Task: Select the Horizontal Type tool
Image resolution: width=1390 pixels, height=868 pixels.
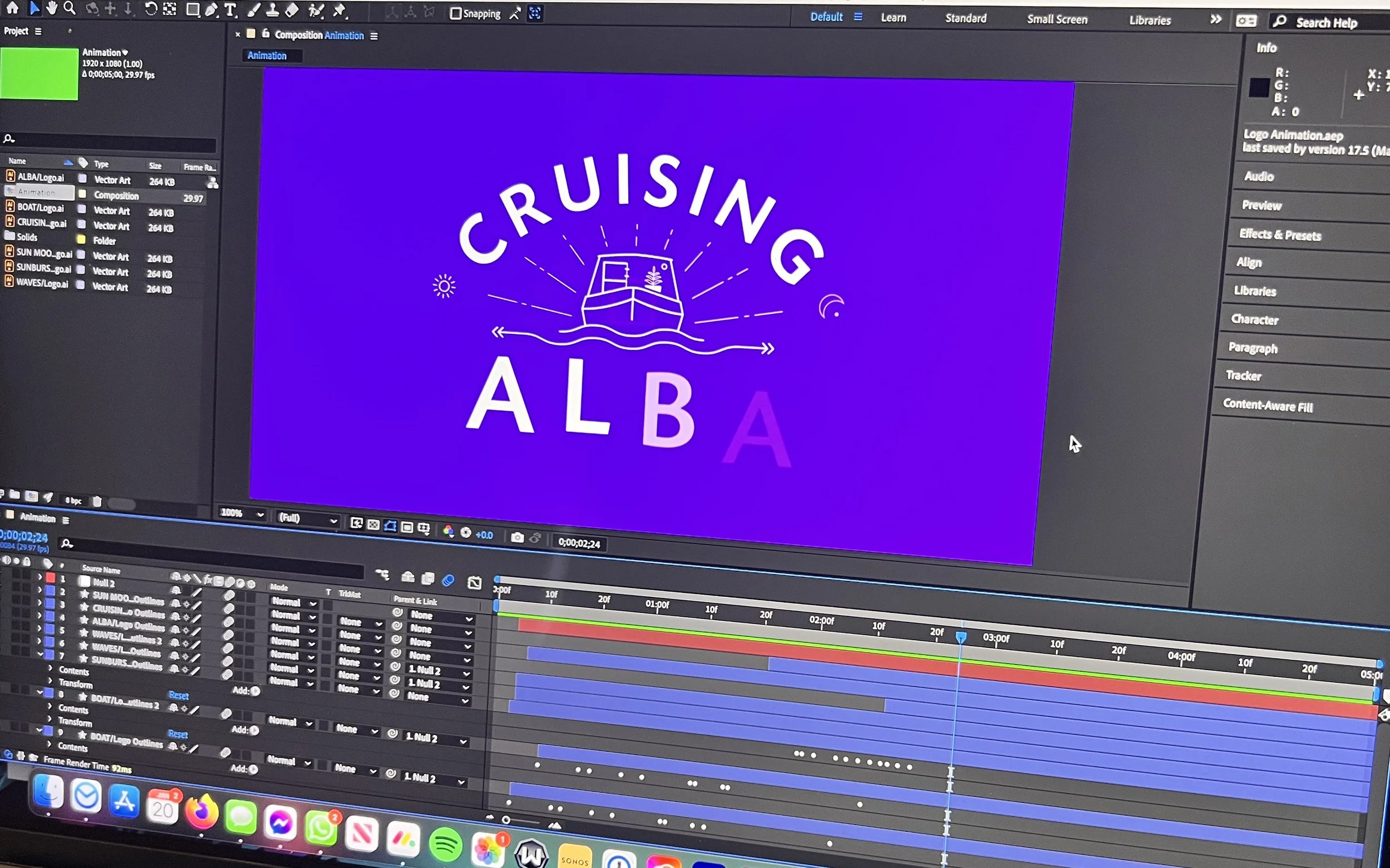Action: pyautogui.click(x=230, y=10)
